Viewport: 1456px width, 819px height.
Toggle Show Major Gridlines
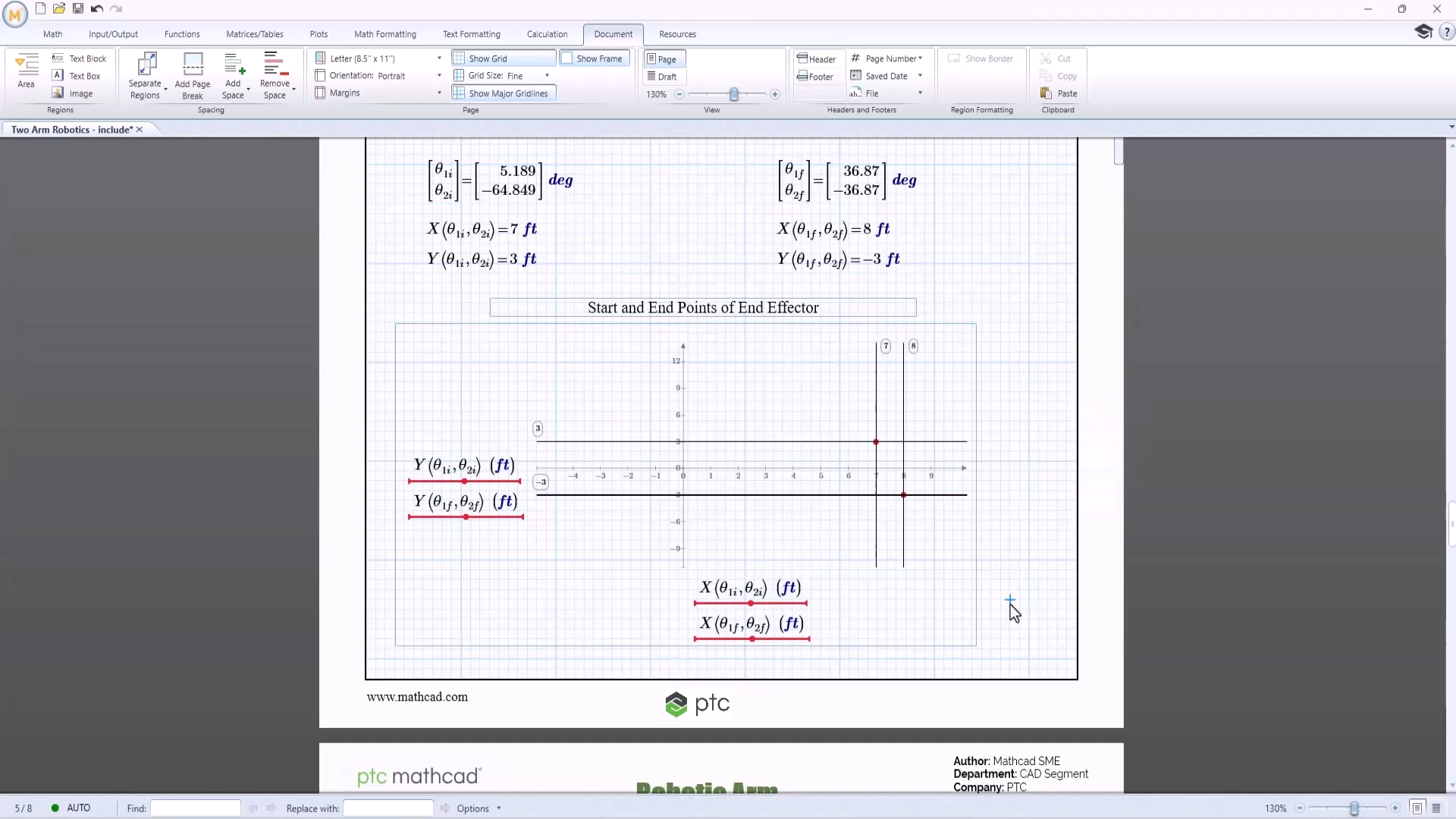tap(504, 93)
